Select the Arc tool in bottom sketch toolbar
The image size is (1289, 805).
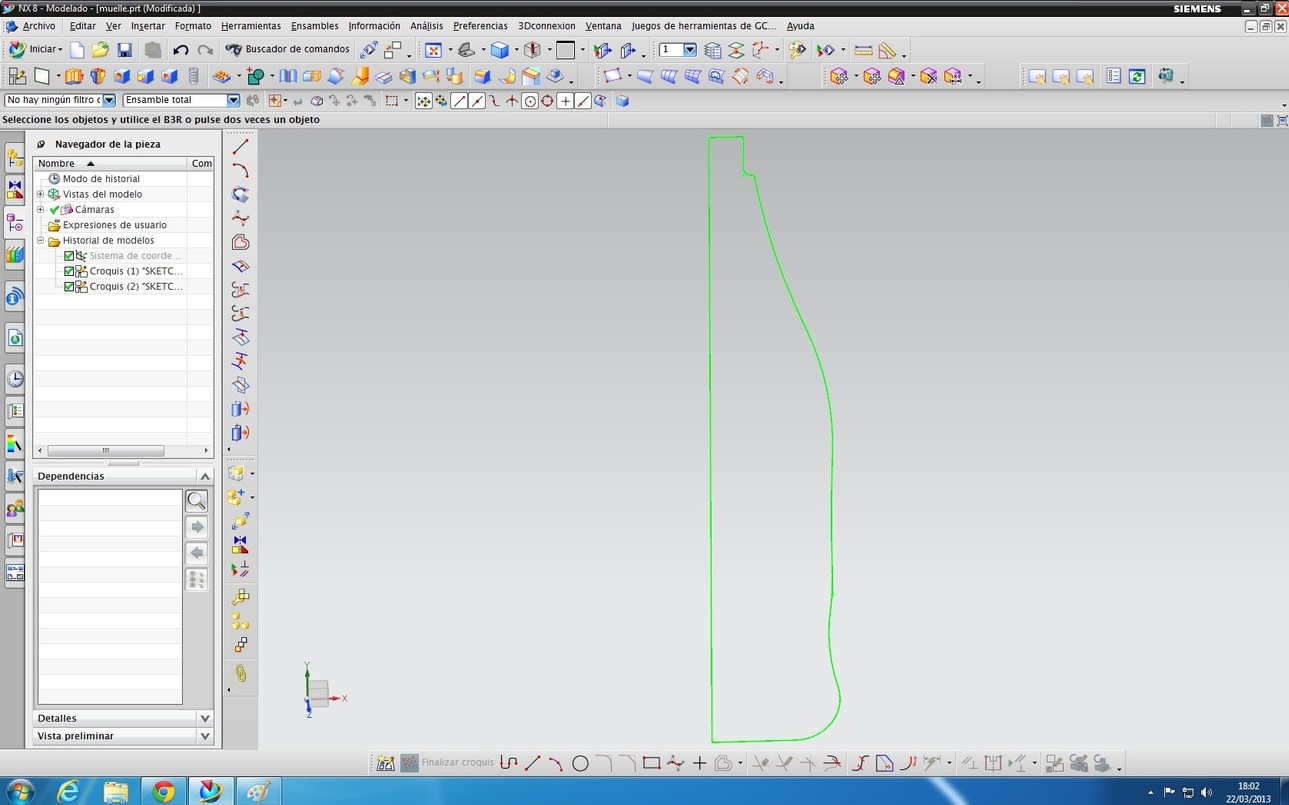click(x=556, y=763)
